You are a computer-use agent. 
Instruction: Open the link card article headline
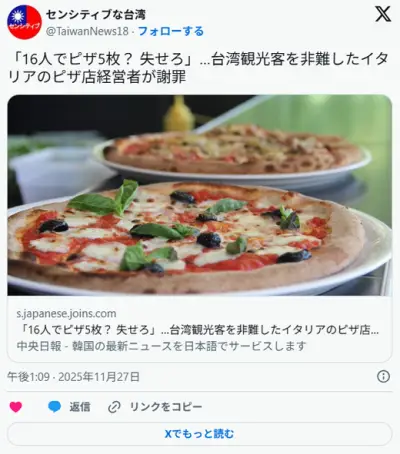(x=198, y=330)
